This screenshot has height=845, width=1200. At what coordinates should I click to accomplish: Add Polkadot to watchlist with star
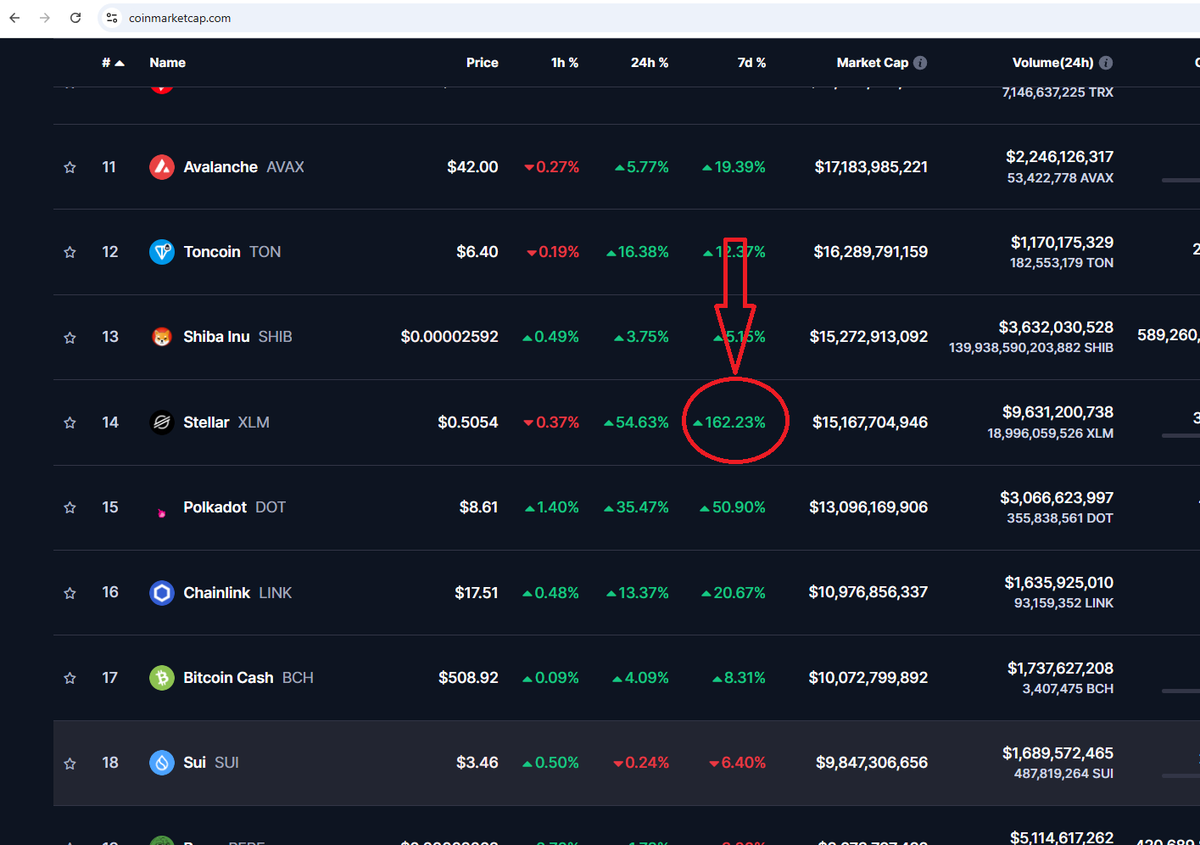coord(70,507)
